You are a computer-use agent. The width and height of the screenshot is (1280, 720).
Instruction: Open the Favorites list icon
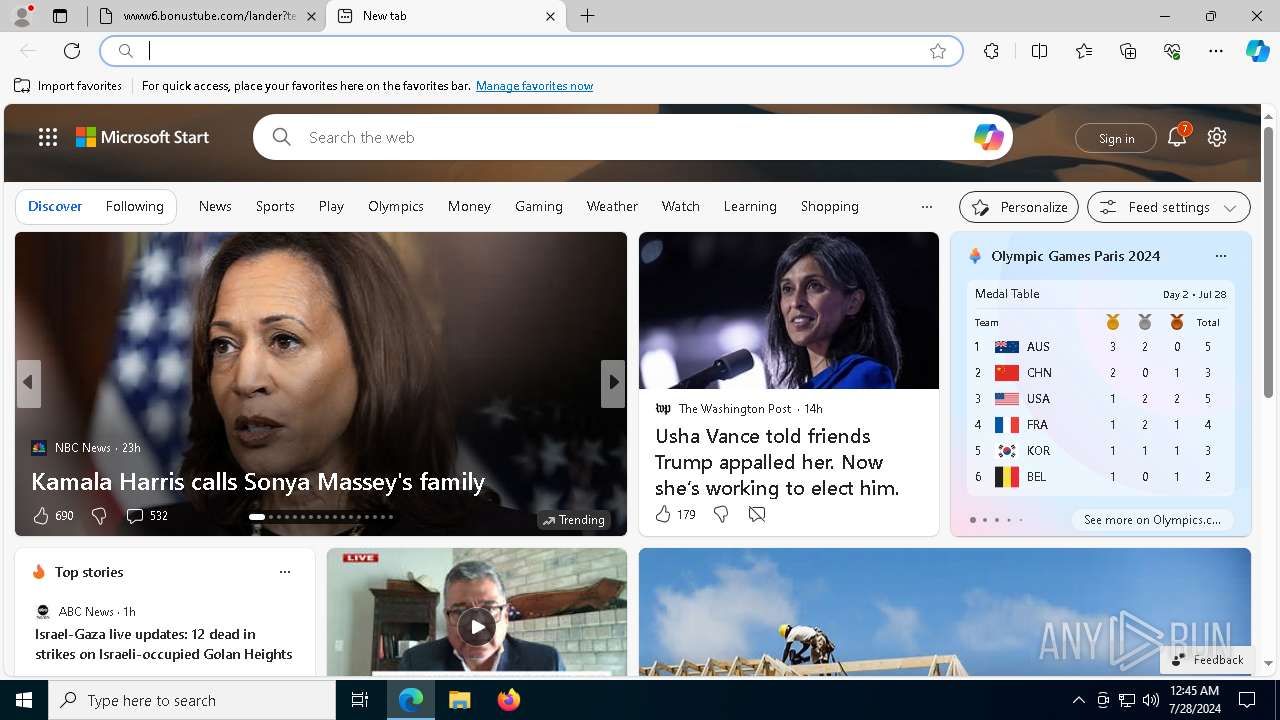pyautogui.click(x=1084, y=51)
